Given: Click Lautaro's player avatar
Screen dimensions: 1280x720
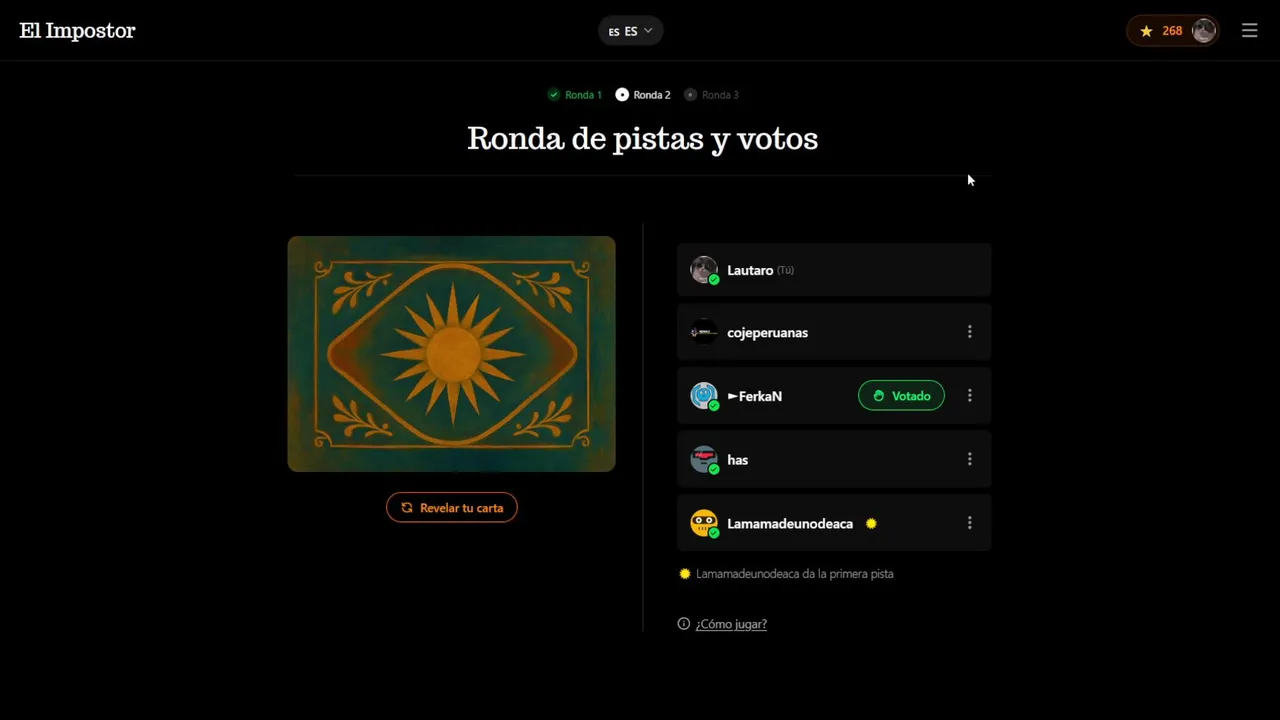Looking at the screenshot, I should tap(704, 270).
